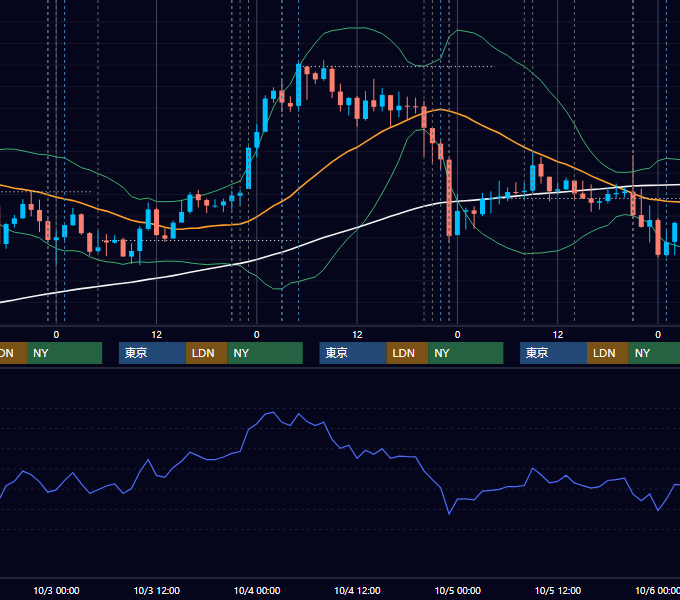Click the 10/4 12:00 date label
680x600 pixels.
click(x=357, y=590)
